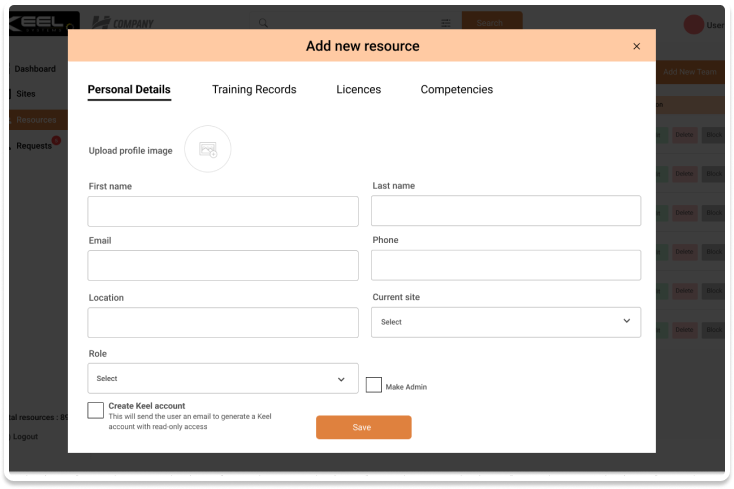Image resolution: width=734 pixels, height=489 pixels.
Task: Focus the Email text field
Action: (222, 265)
